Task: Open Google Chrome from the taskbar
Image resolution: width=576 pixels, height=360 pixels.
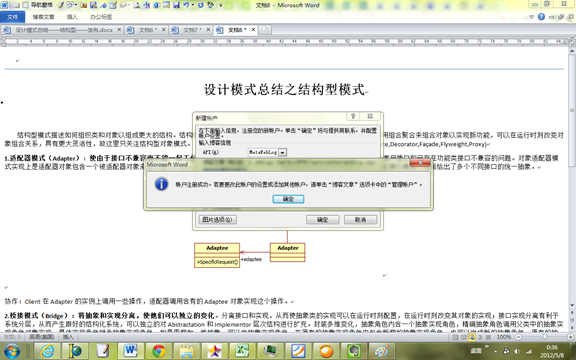Action: [x=158, y=351]
